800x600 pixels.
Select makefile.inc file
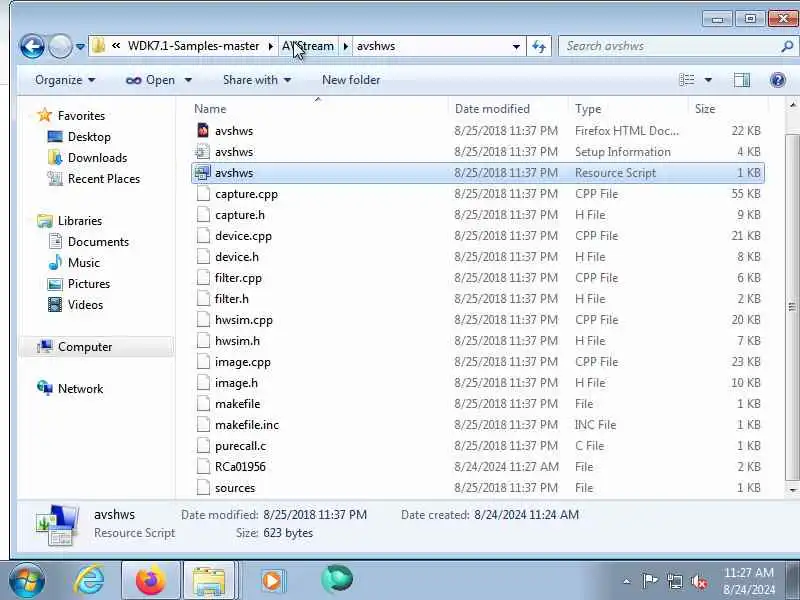tap(478, 425)
